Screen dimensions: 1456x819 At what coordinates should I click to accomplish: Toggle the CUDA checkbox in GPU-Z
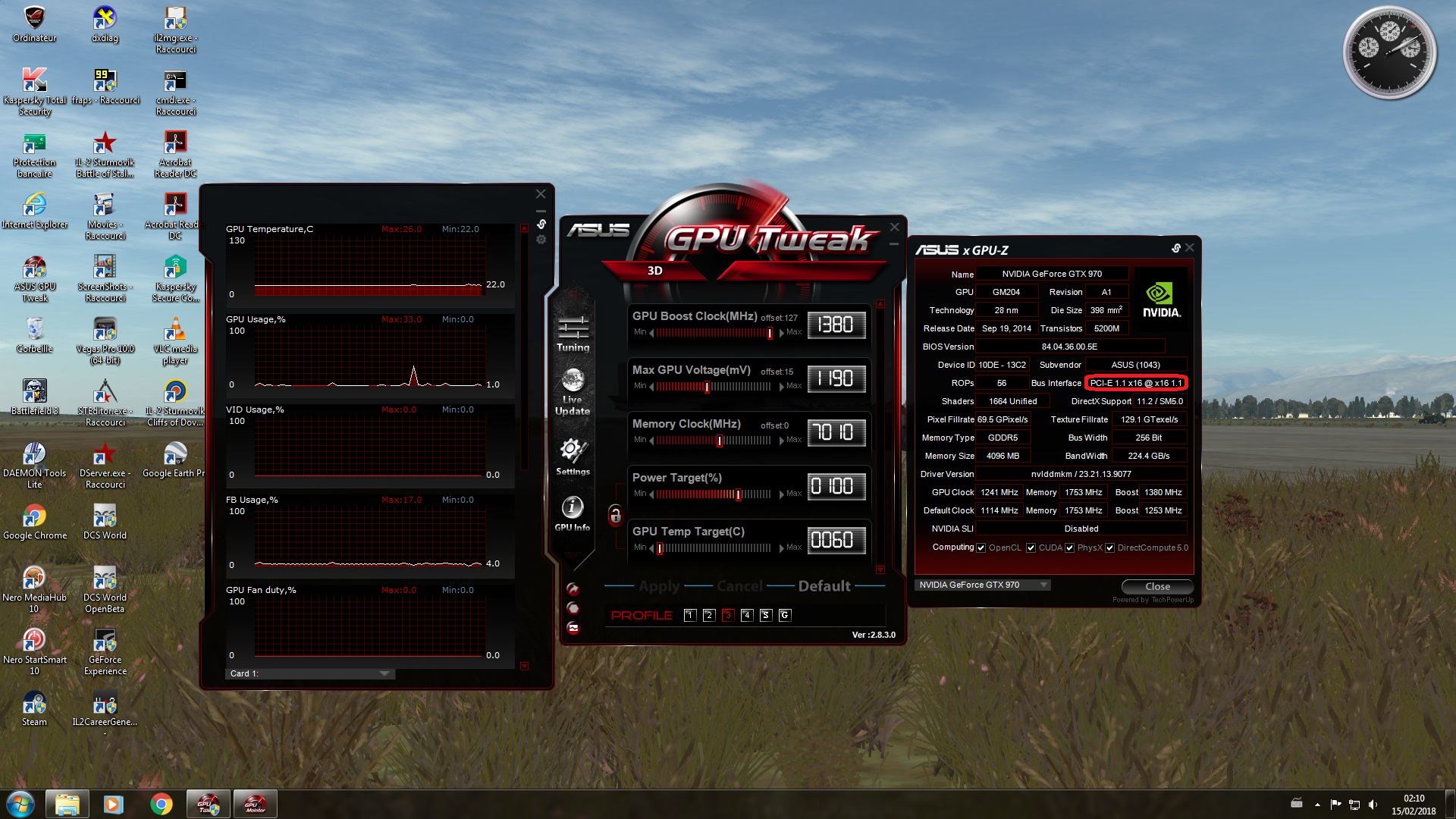coord(1031,548)
